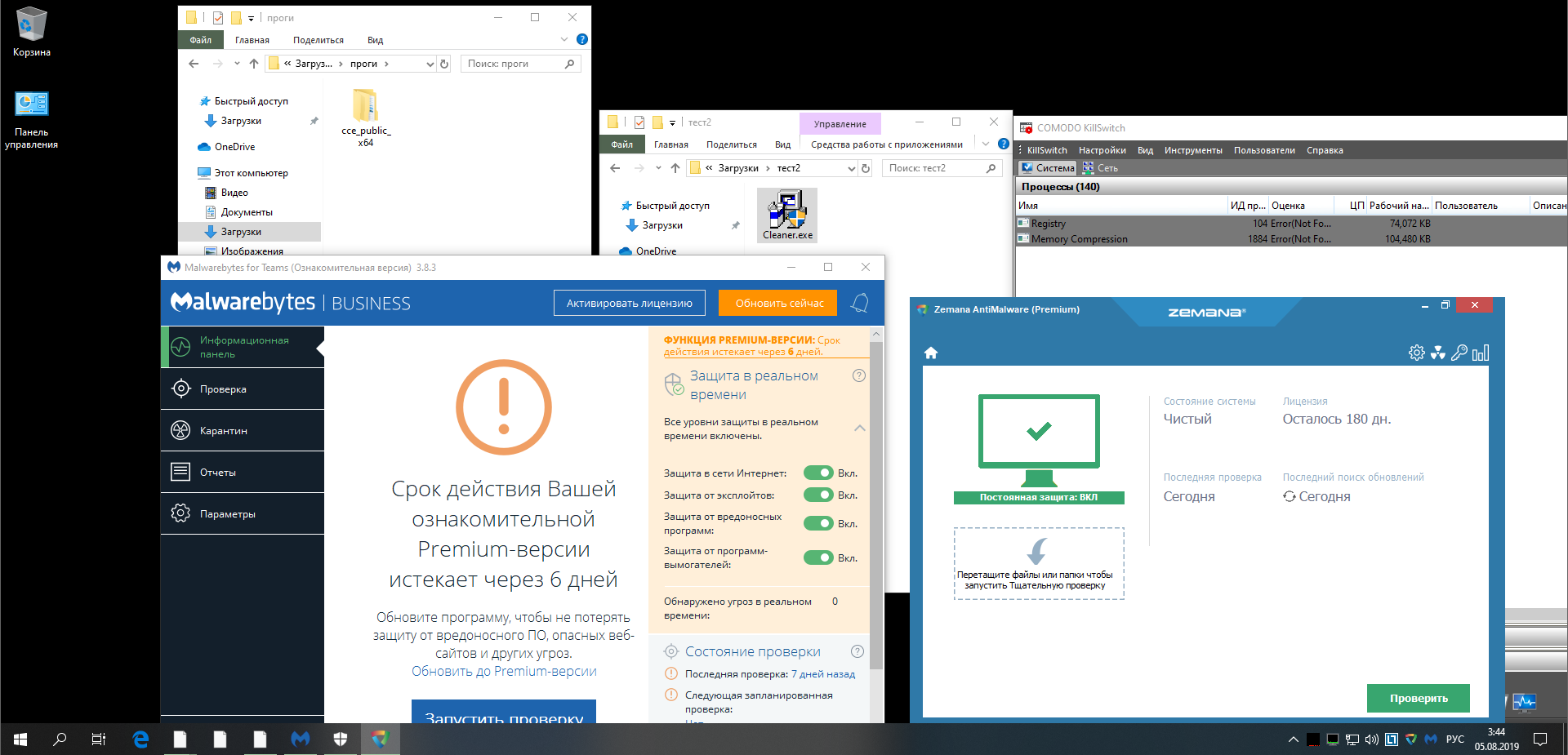The width and height of the screenshot is (1568, 755).
Task: Select Cleaner.exe file in тест2 window
Action: pos(787,215)
